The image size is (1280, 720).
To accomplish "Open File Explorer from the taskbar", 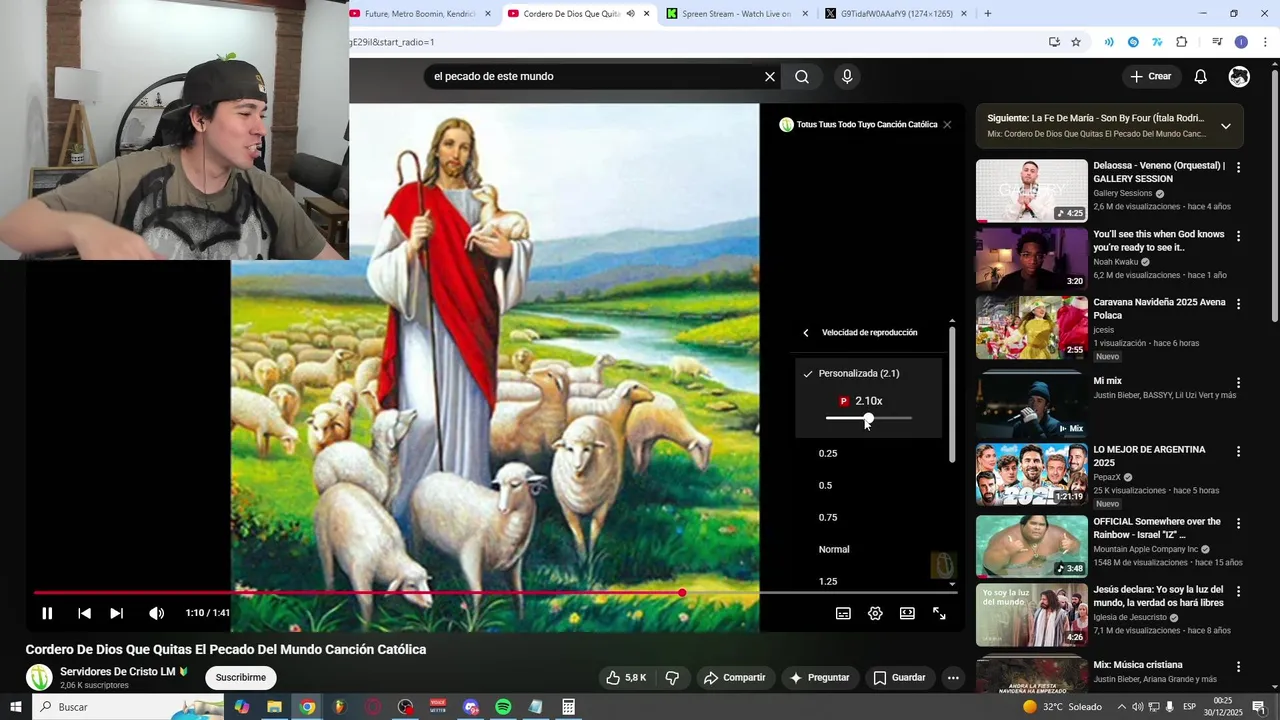I will (x=274, y=707).
